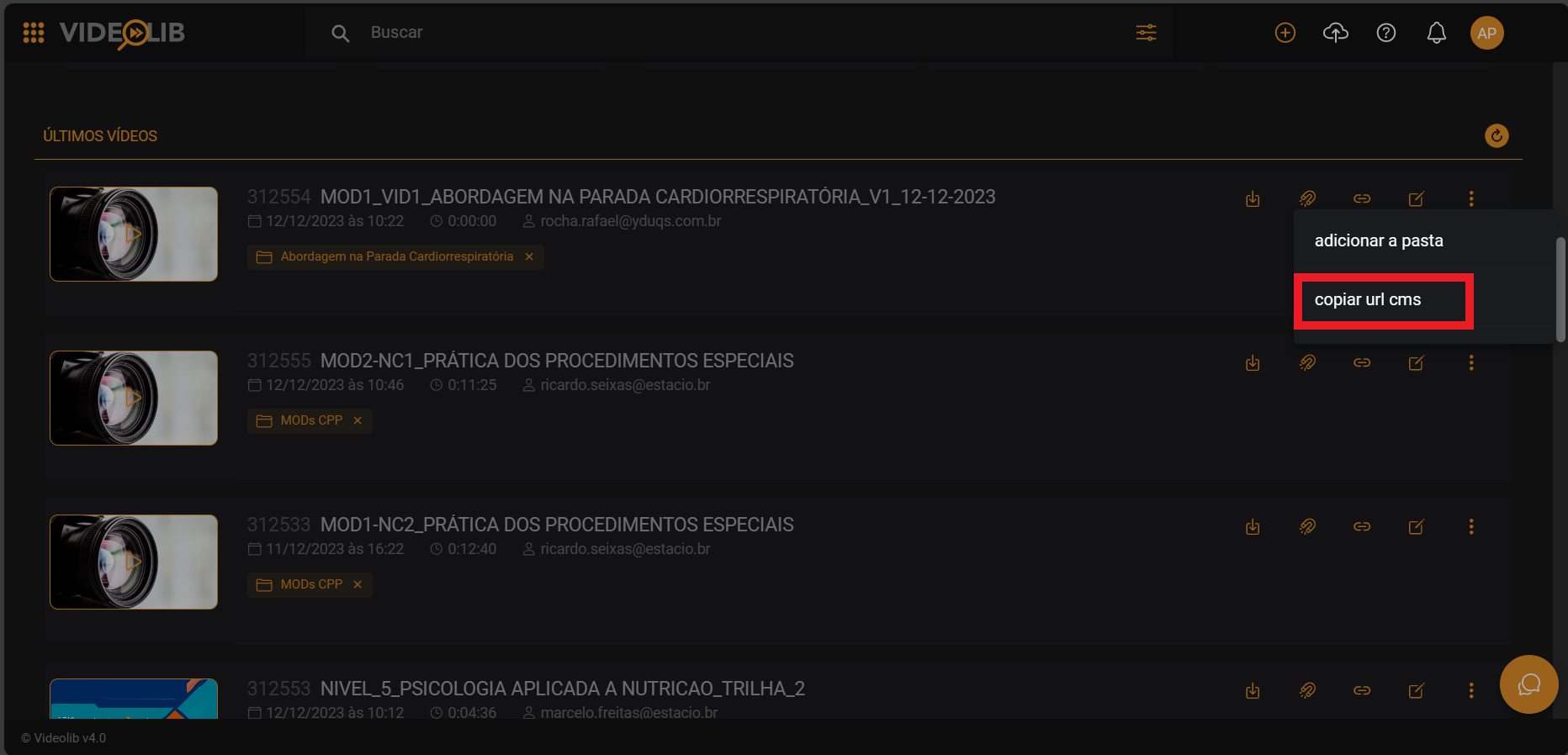The width and height of the screenshot is (1568, 755).
Task: Open more options of video 312553
Action: tap(1471, 690)
